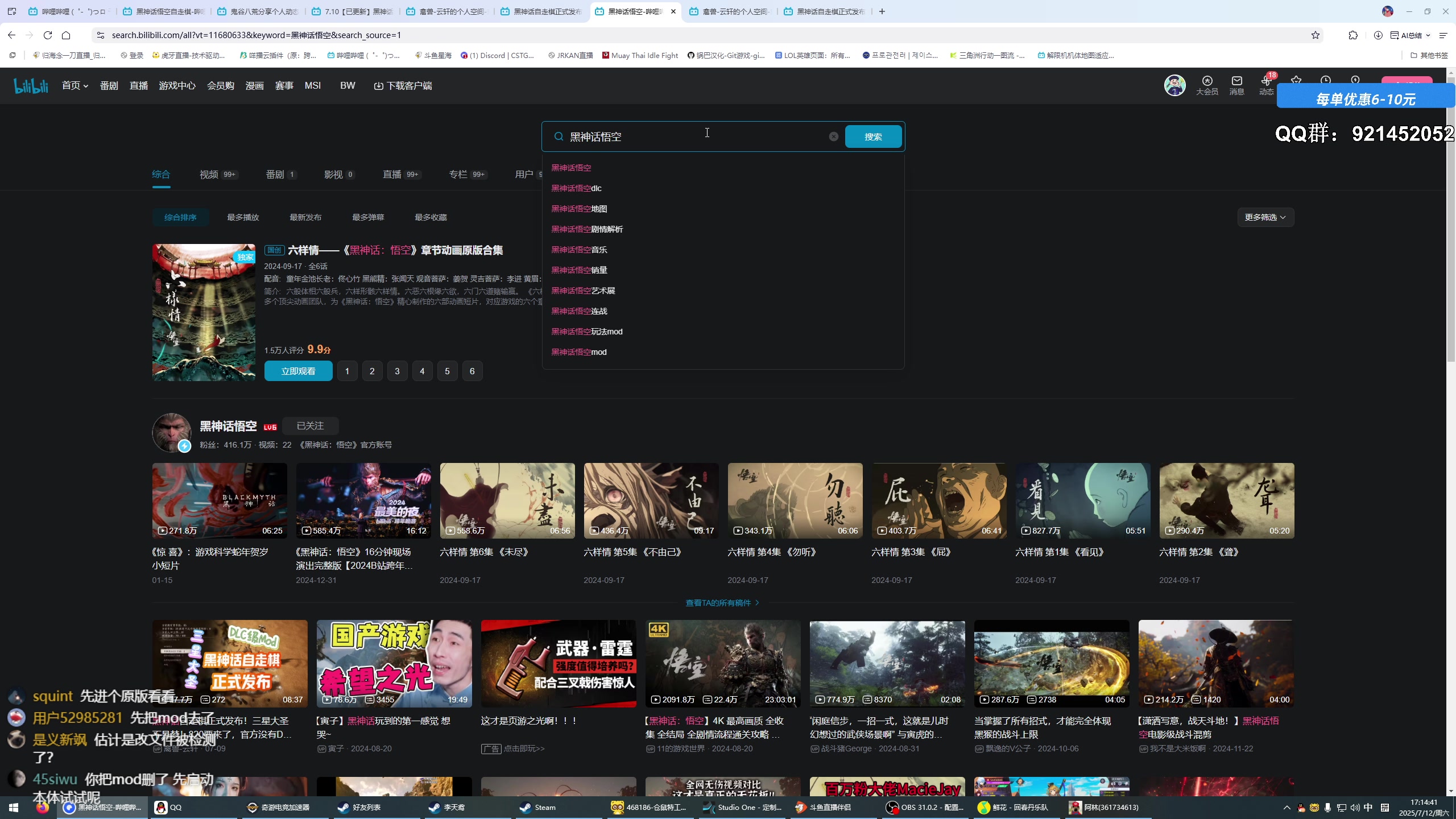Expand 更多筛选 filter dropdown
The image size is (1456, 819).
pos(1265,217)
